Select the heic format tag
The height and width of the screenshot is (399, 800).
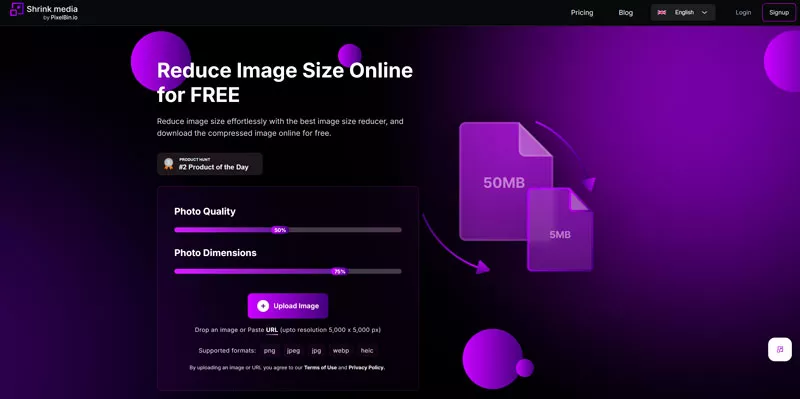[x=367, y=351]
